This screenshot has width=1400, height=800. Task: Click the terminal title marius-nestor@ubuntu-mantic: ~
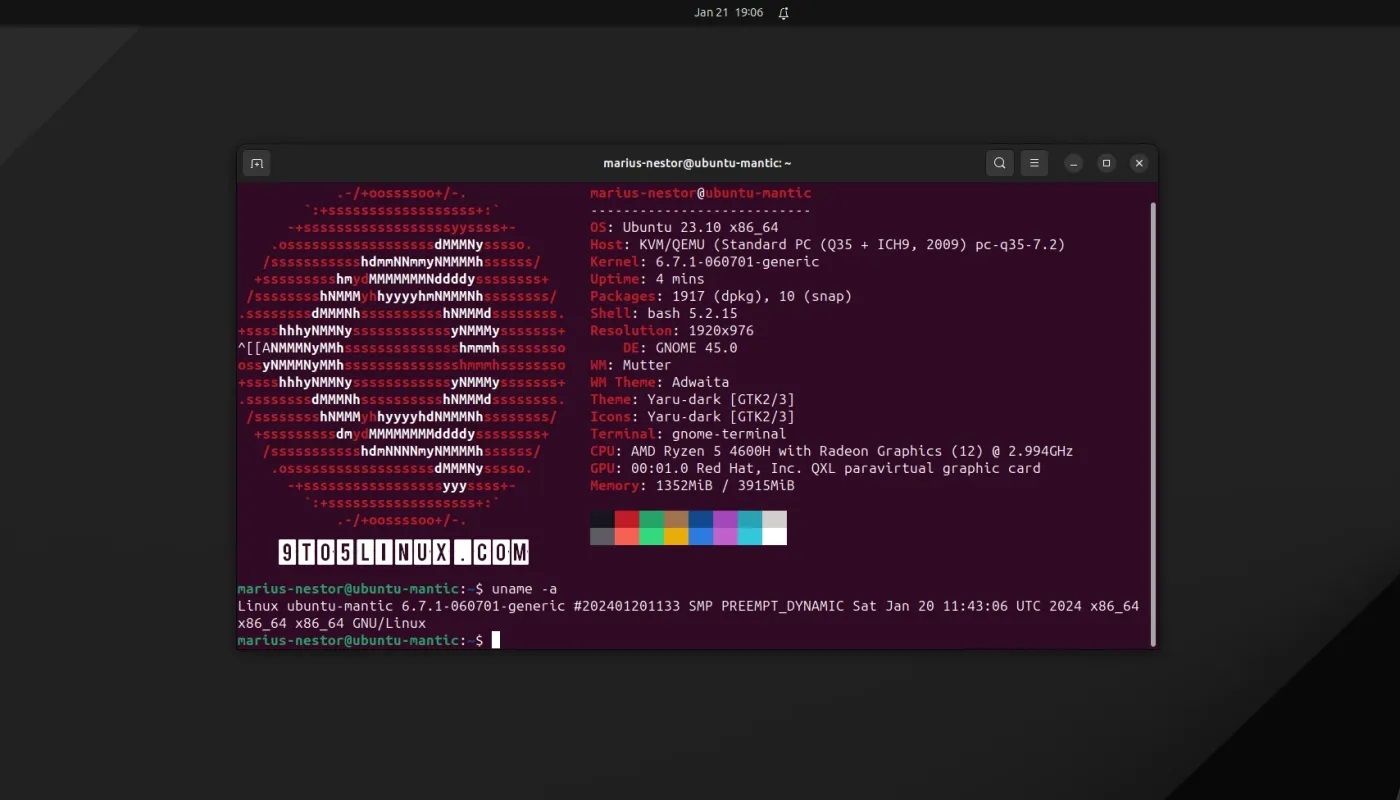(697, 163)
